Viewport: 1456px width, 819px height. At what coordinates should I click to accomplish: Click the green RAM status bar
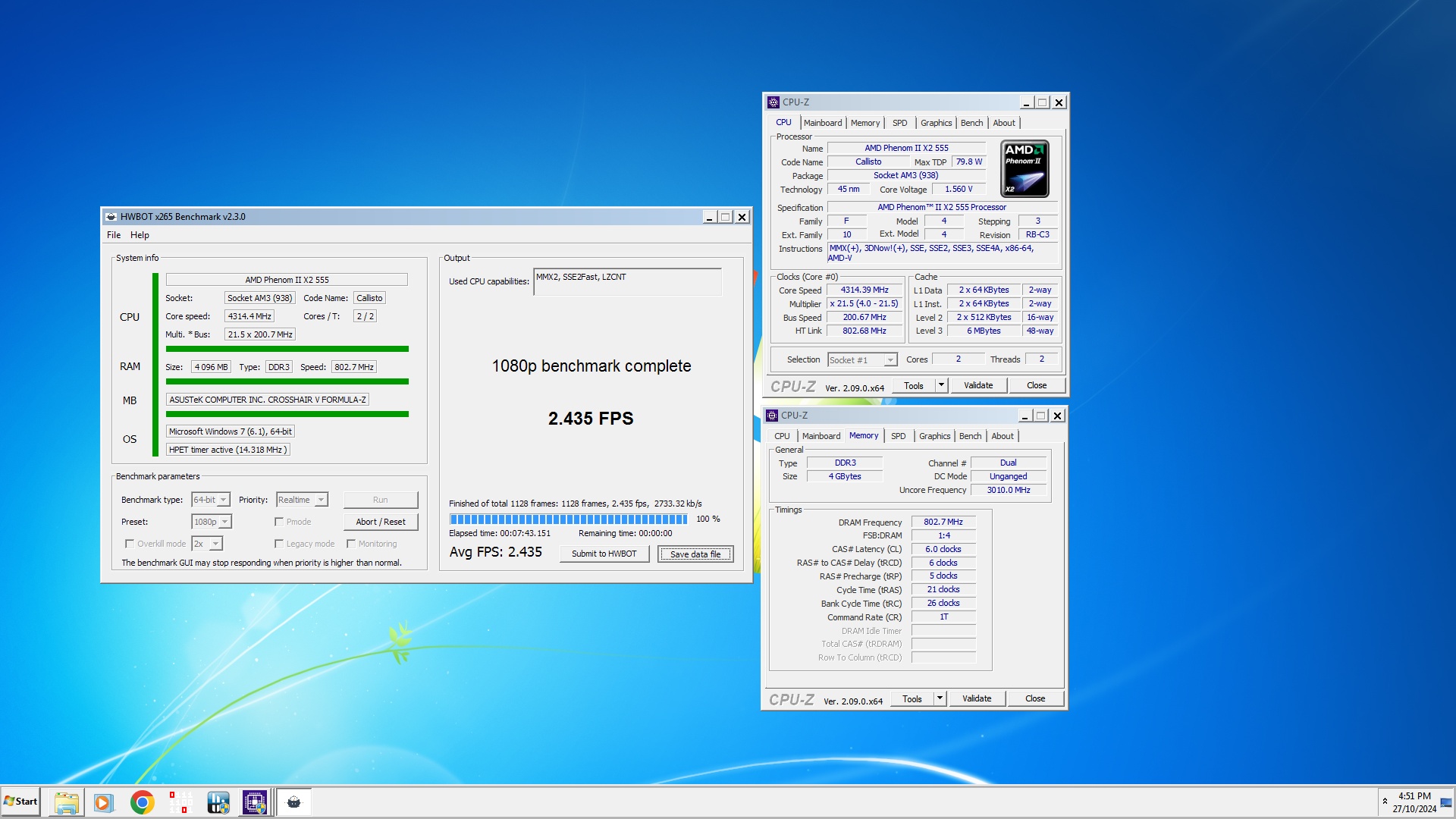tap(287, 381)
